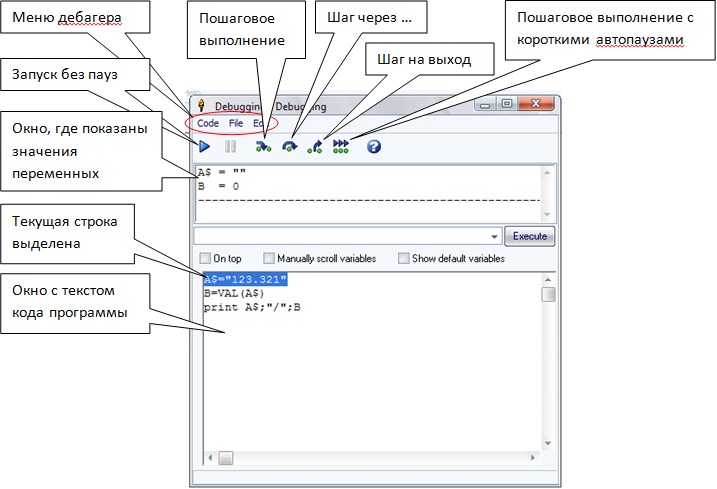Click the Pause debugger icon
Viewport: 717px width, 489px height.
point(230,147)
